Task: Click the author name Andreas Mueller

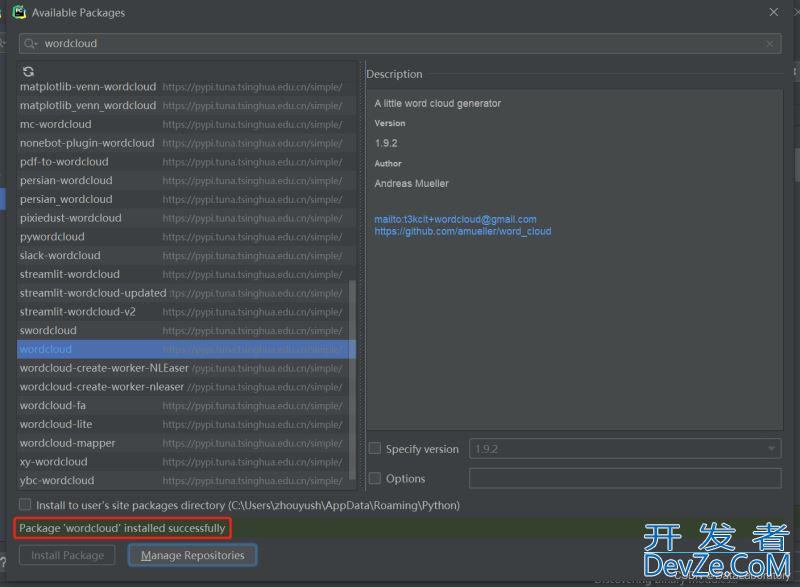Action: (412, 184)
